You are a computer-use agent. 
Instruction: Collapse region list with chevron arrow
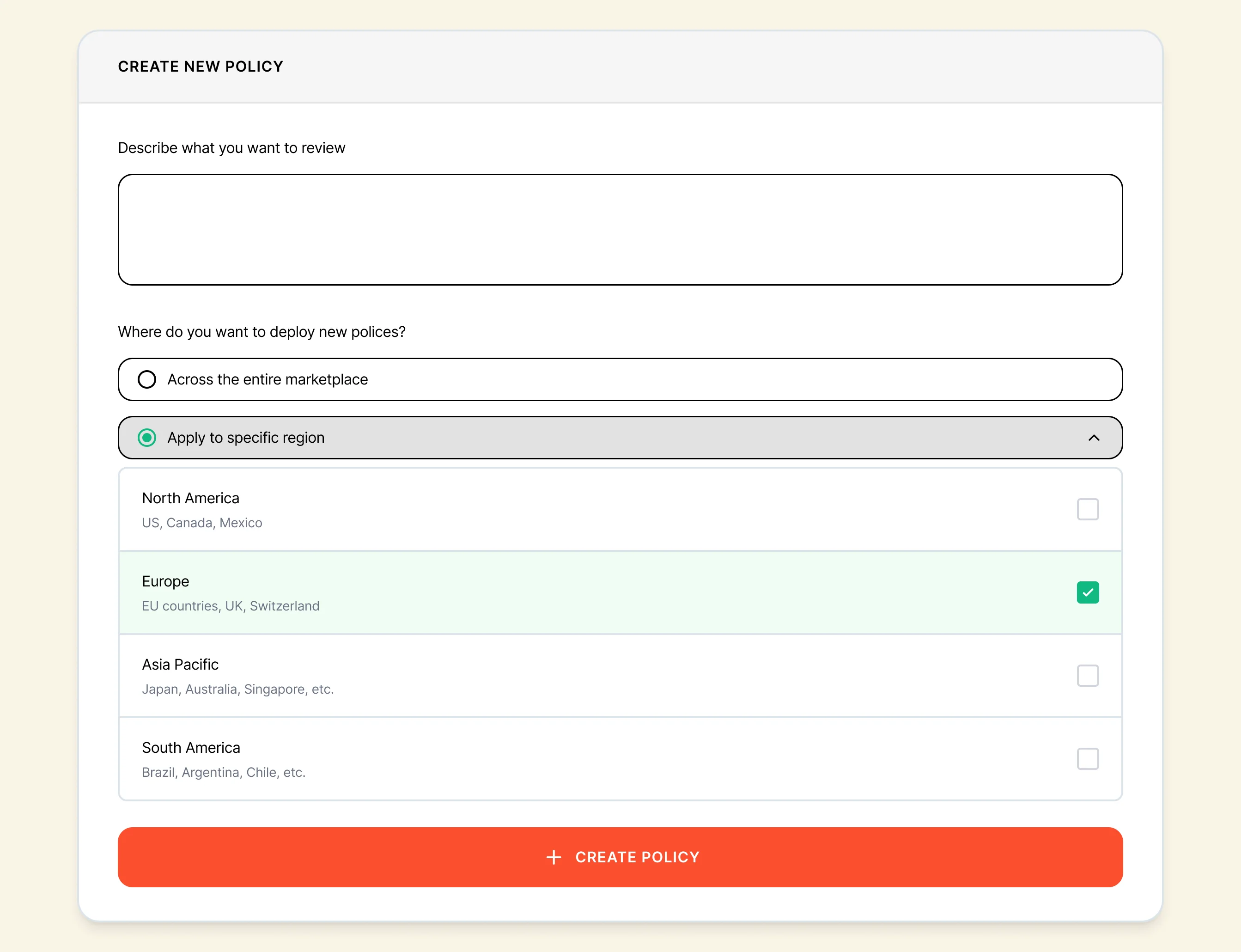coord(1094,438)
